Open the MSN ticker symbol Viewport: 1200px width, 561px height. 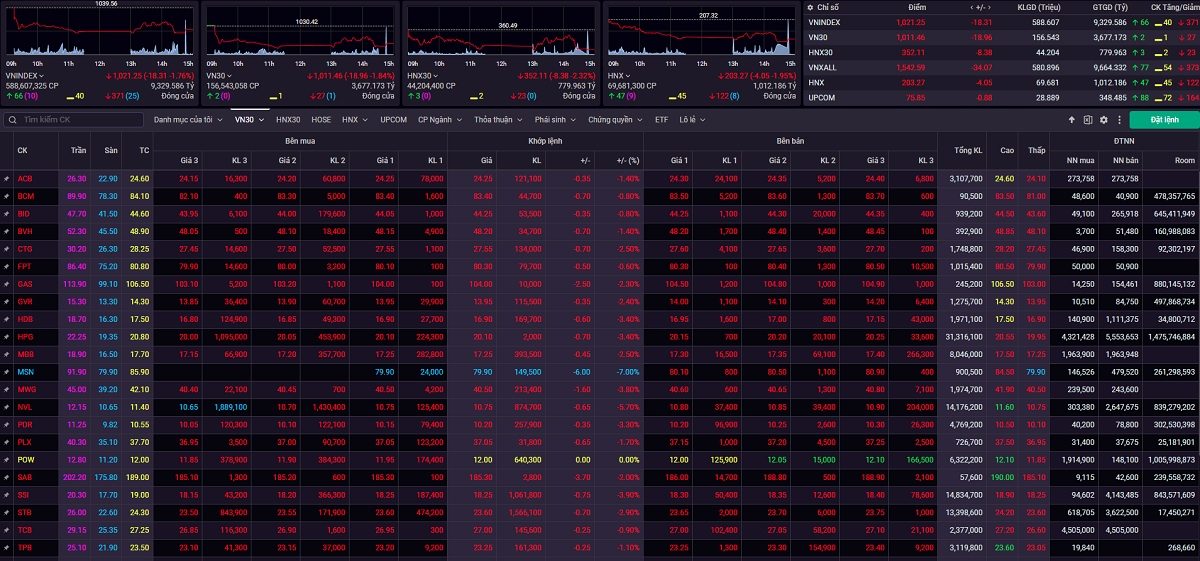[25, 372]
